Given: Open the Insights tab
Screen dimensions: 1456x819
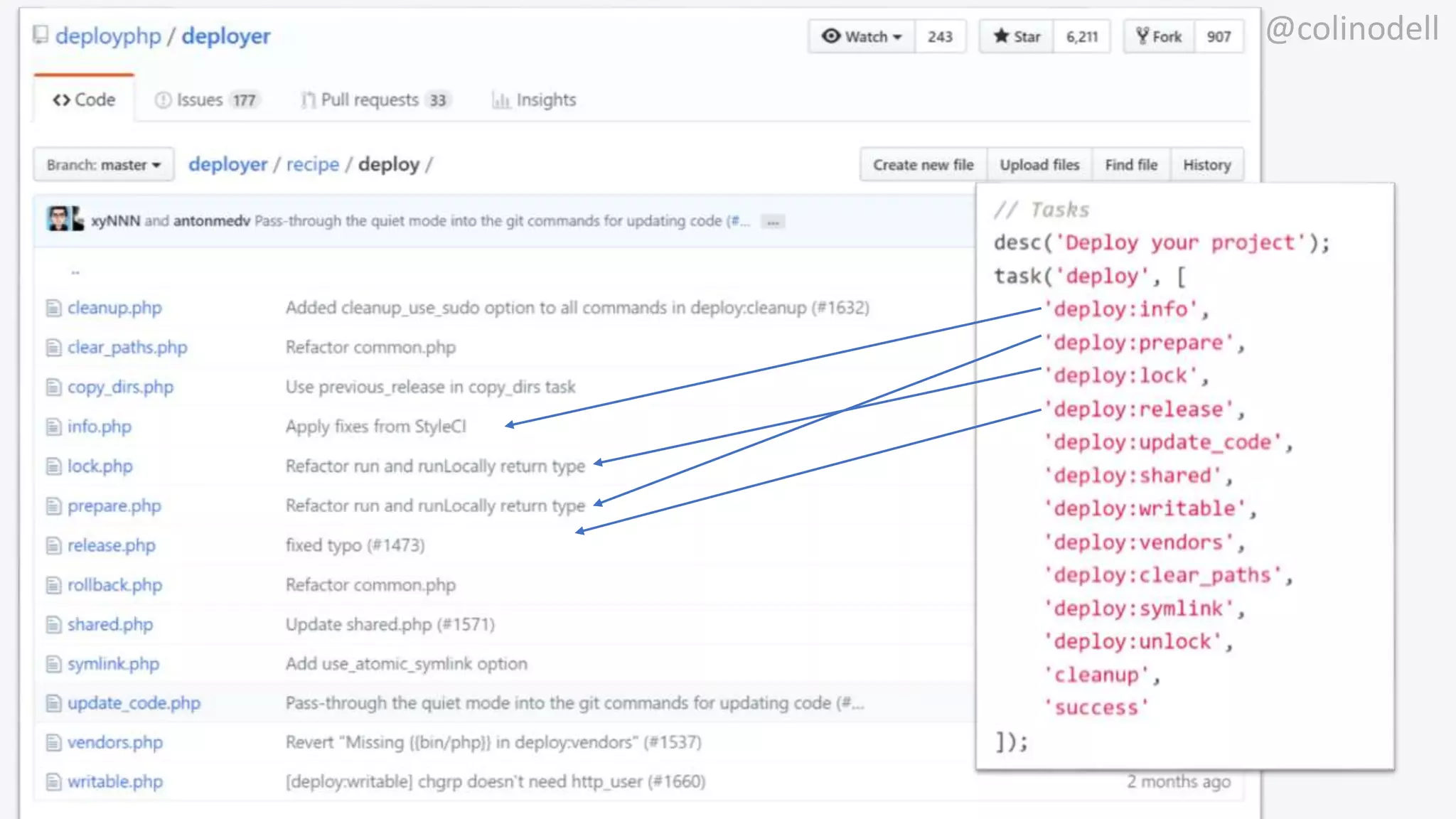Looking at the screenshot, I should coord(534,100).
